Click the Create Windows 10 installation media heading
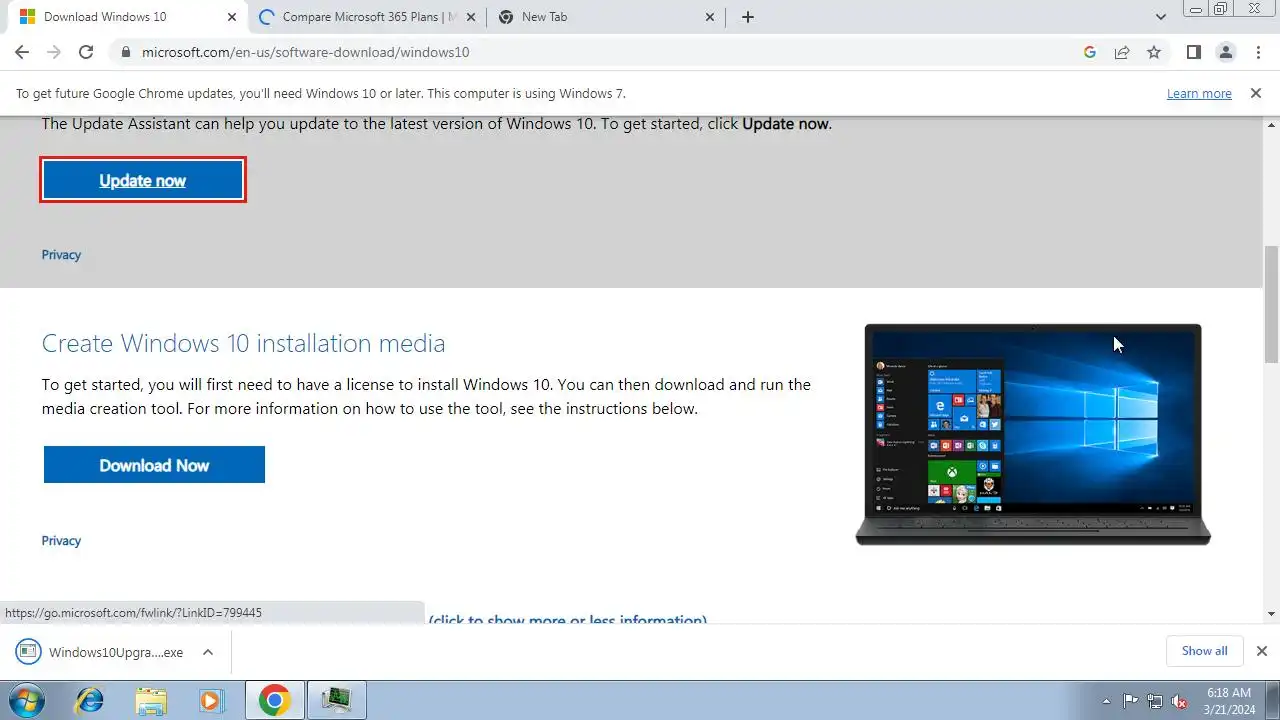Image resolution: width=1280 pixels, height=720 pixels. click(243, 343)
